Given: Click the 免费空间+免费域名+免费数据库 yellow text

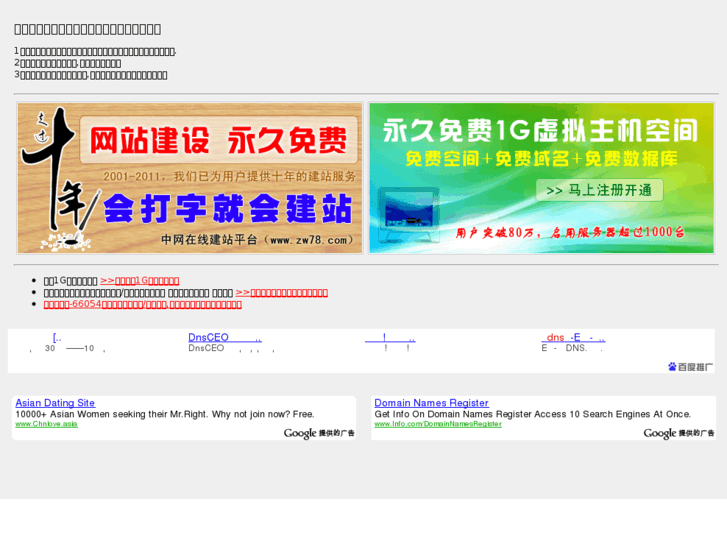Looking at the screenshot, I should coord(542,159).
